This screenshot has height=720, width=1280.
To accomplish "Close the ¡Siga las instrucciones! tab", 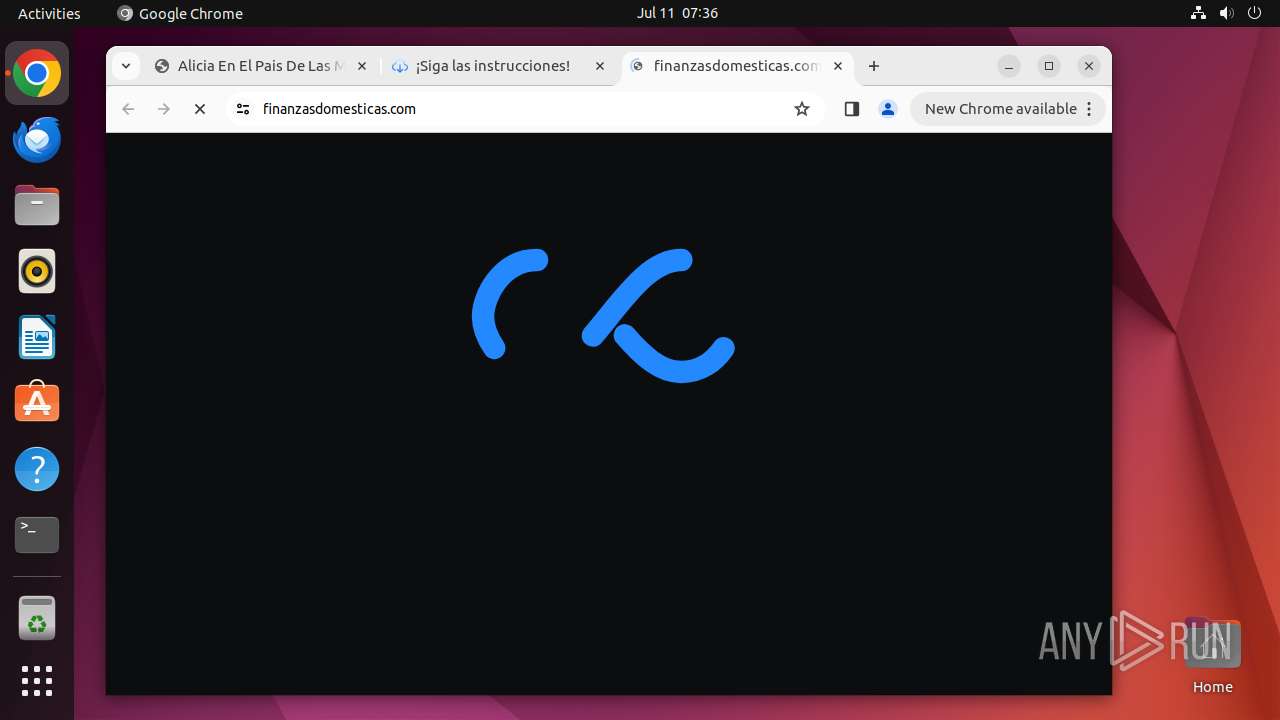I will (600, 66).
